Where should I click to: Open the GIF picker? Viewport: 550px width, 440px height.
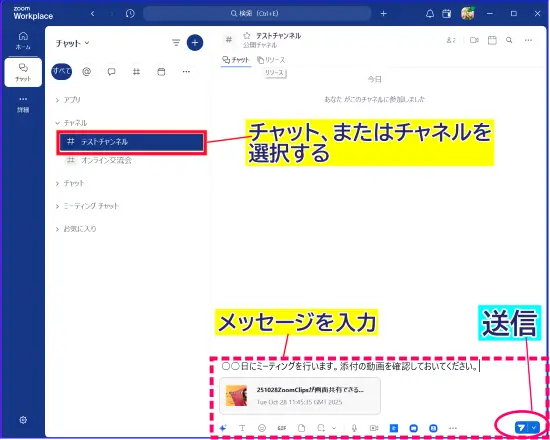click(282, 428)
